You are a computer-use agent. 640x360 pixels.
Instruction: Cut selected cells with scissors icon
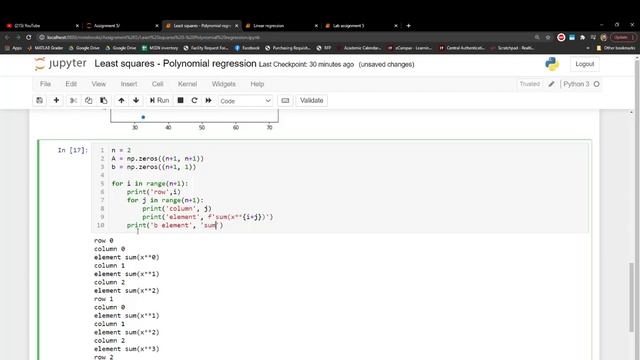tap(73, 100)
